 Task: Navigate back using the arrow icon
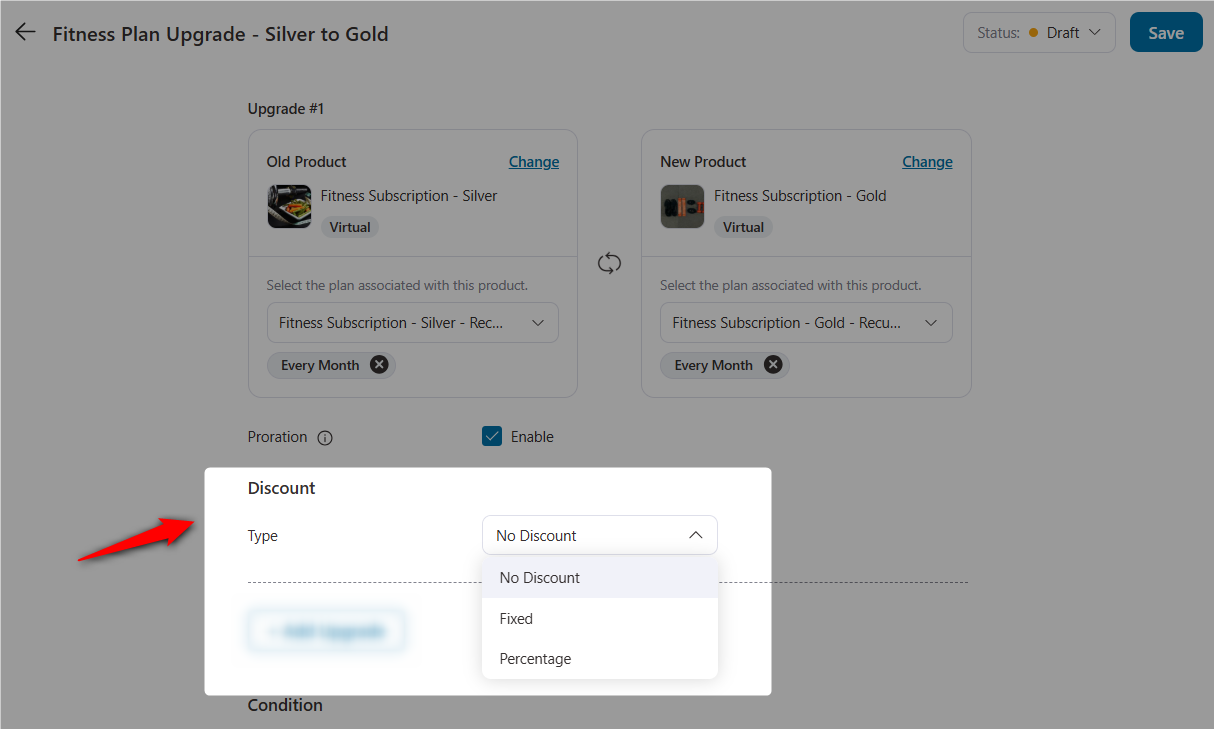(x=25, y=31)
